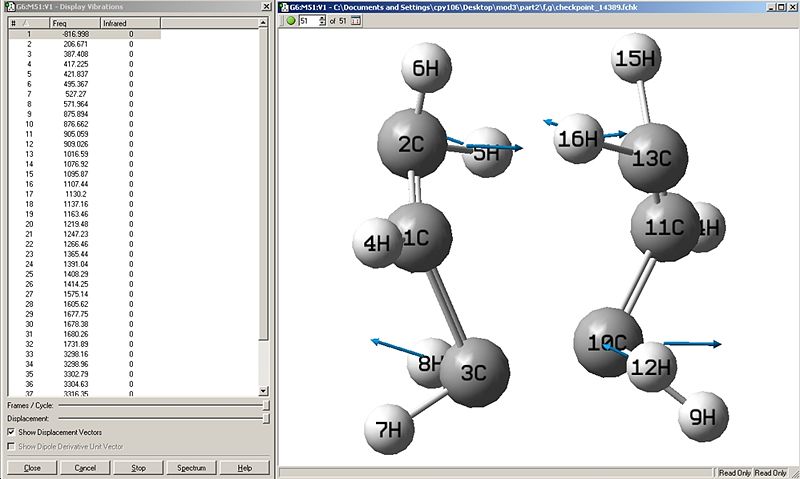Select mode 8 with frequency 571.964
Viewport: 800px width, 479px height.
click(x=85, y=104)
